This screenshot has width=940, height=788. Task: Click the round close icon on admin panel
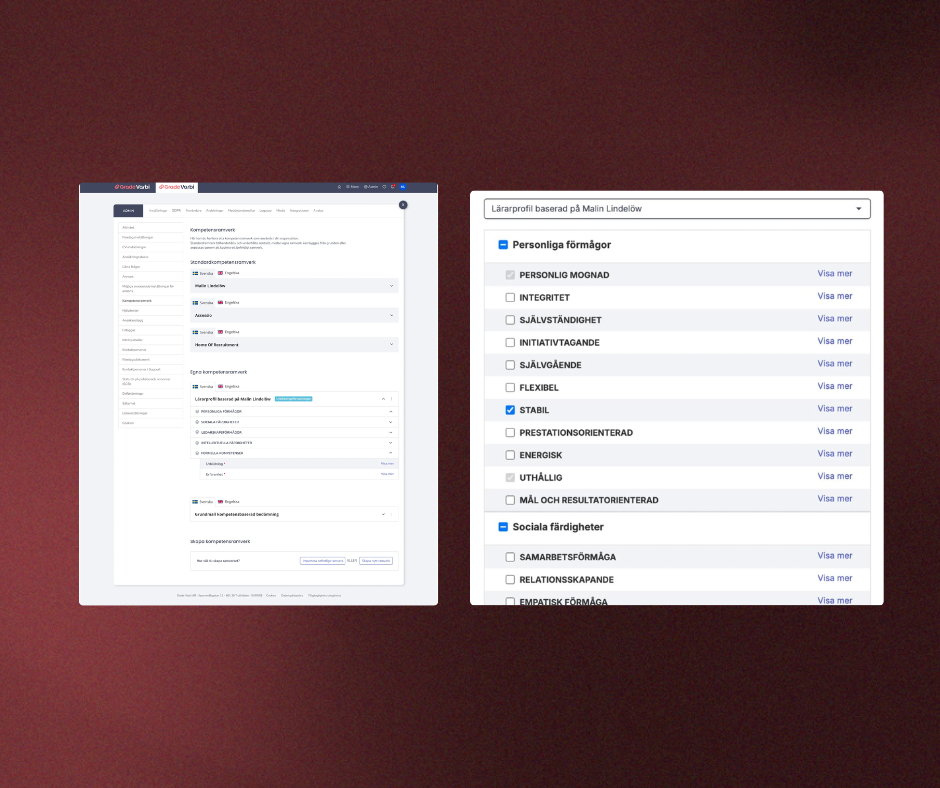tap(403, 204)
